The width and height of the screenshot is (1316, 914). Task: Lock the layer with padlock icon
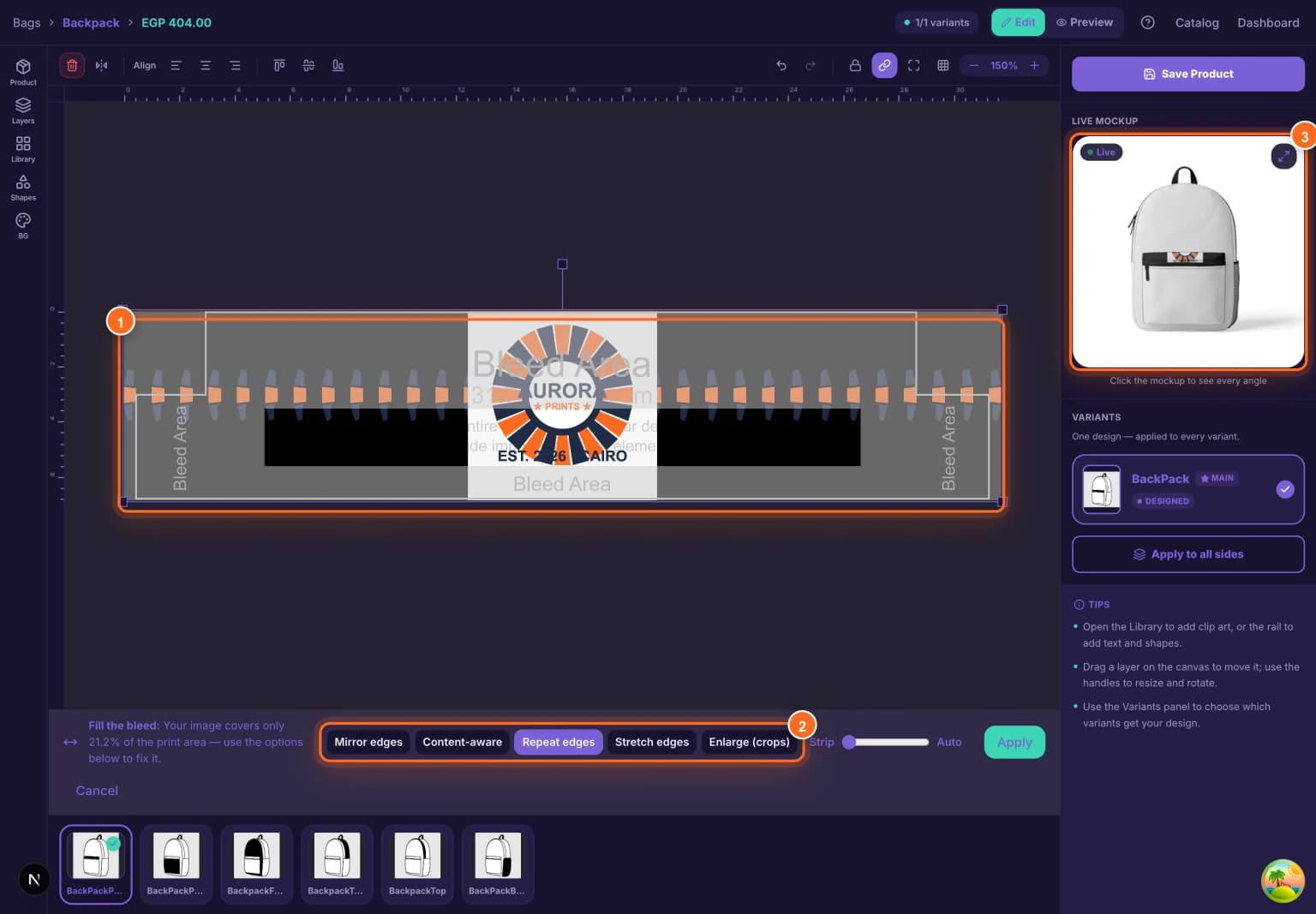click(x=855, y=65)
